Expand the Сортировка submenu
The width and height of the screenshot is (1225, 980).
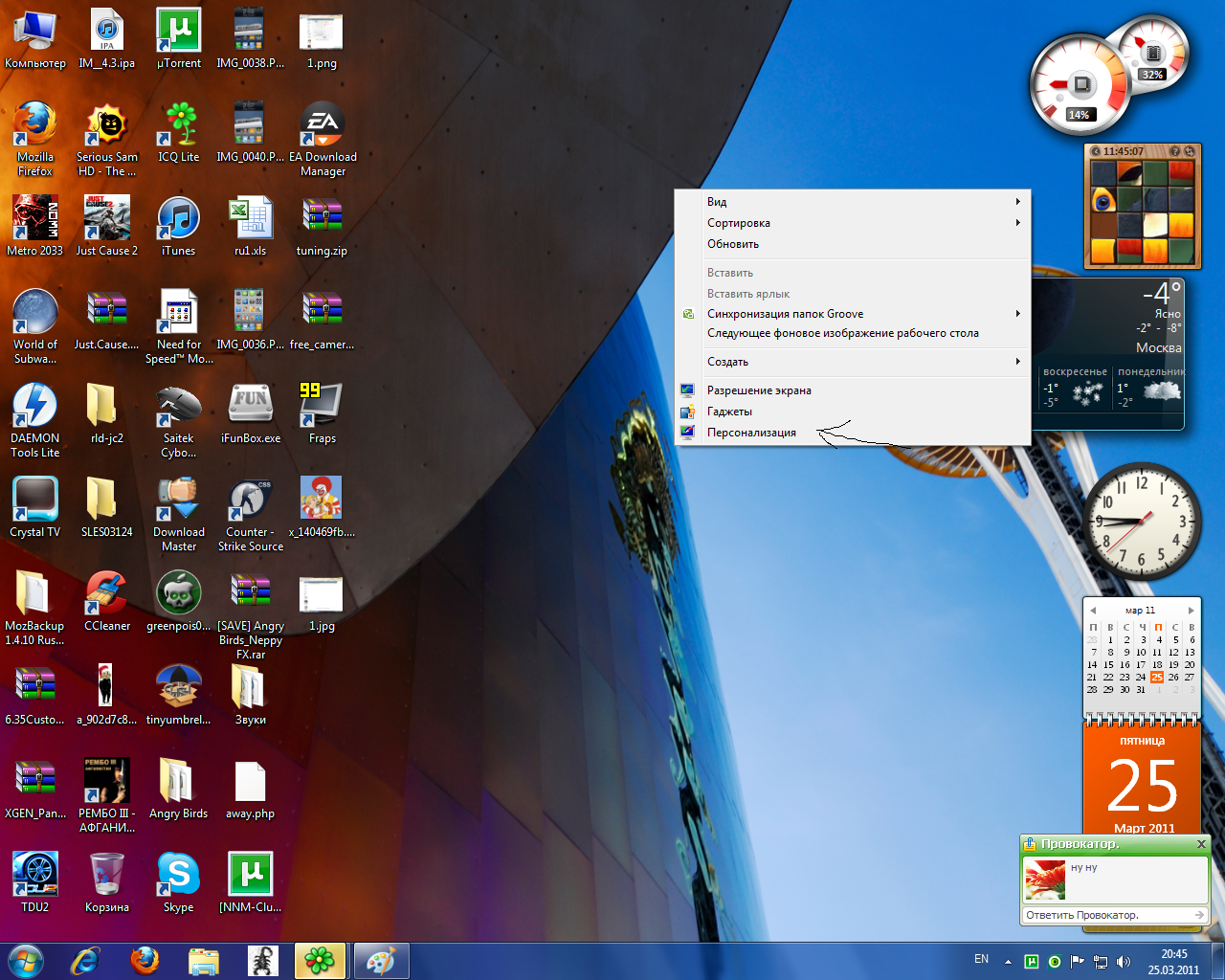(853, 223)
